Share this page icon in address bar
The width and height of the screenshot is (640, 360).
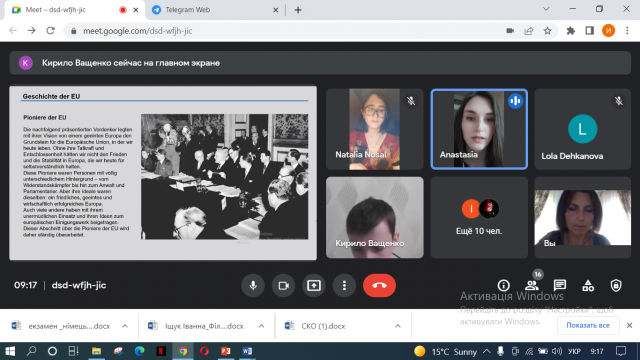(529, 31)
